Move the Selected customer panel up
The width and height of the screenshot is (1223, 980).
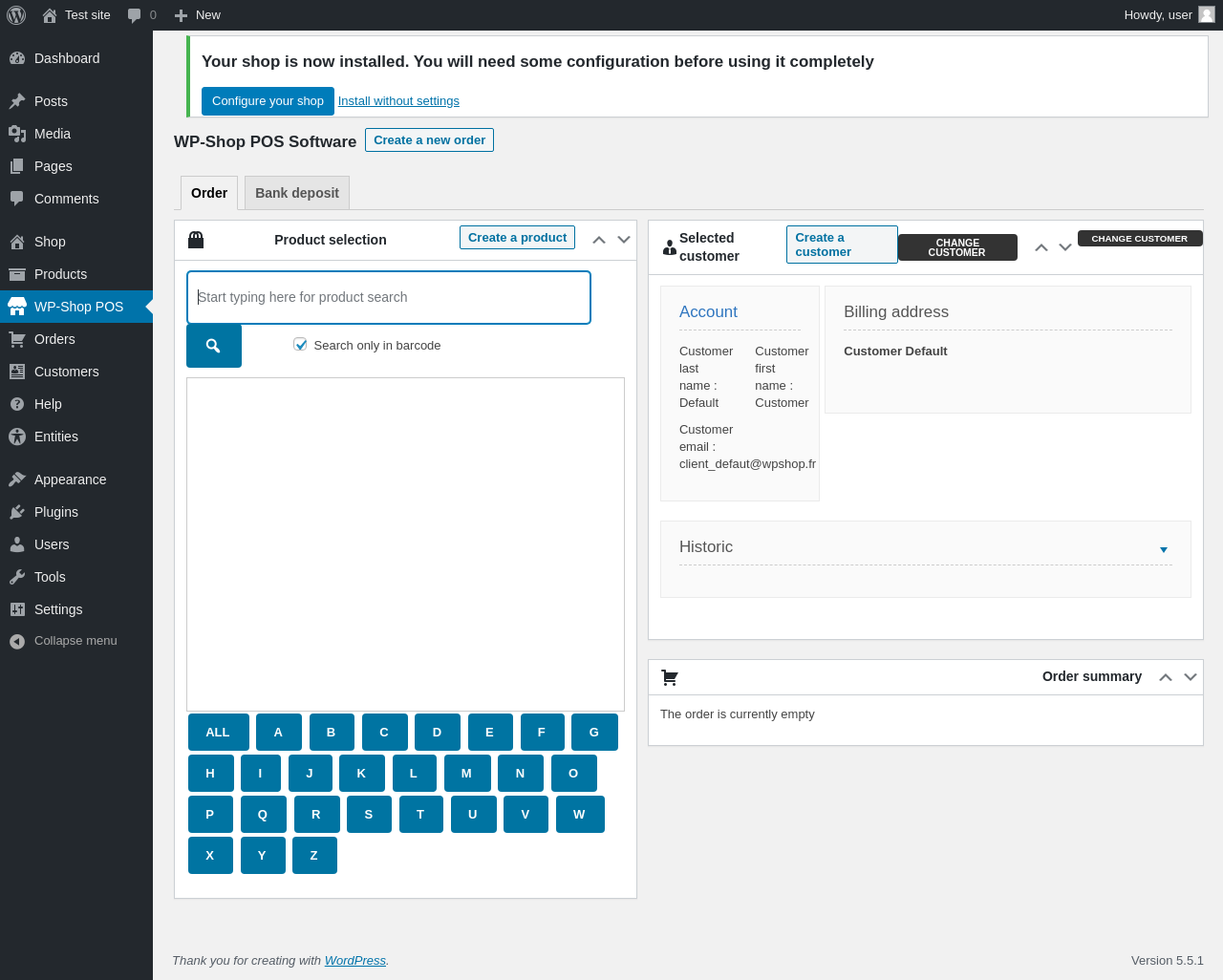(1041, 247)
